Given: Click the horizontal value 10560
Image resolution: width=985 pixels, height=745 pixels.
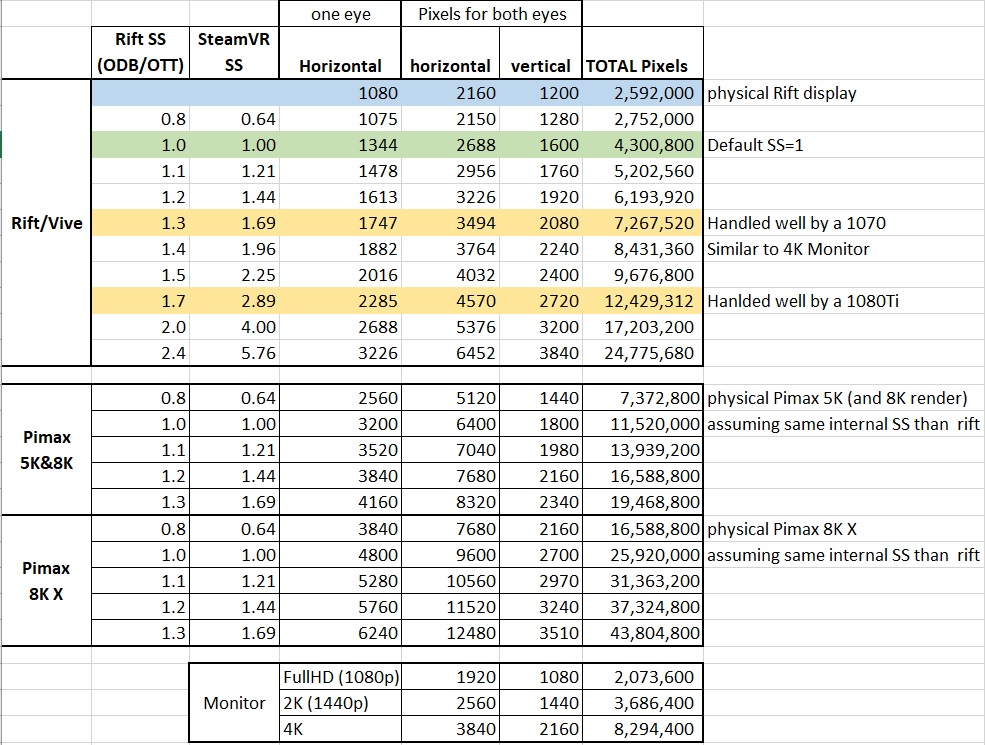Looking at the screenshot, I should point(450,581).
